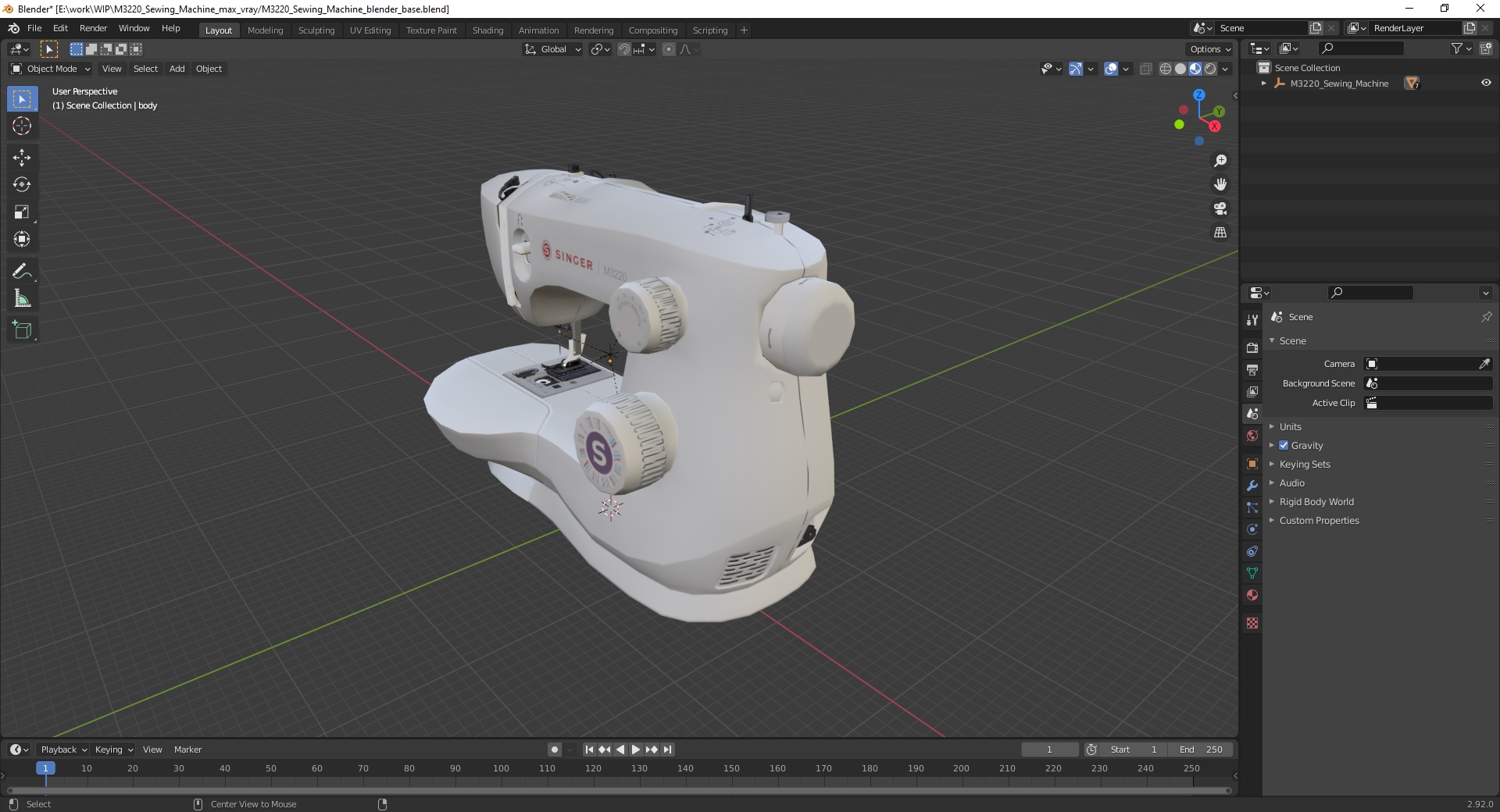Expand the Rigid Body World panel
The image size is (1500, 812).
pos(1316,501)
